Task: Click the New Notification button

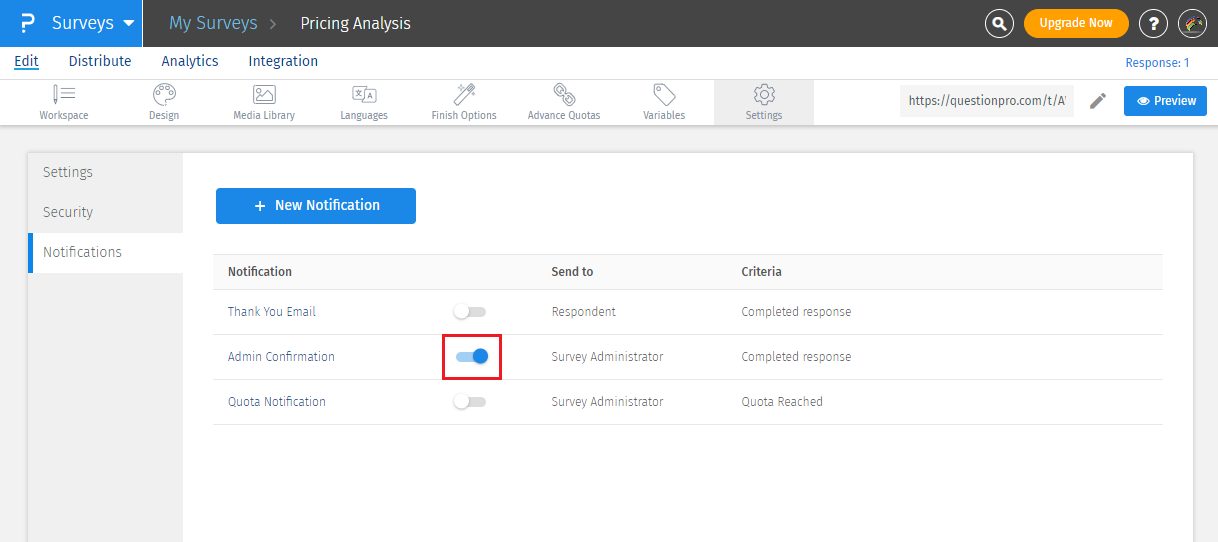Action: (x=316, y=206)
